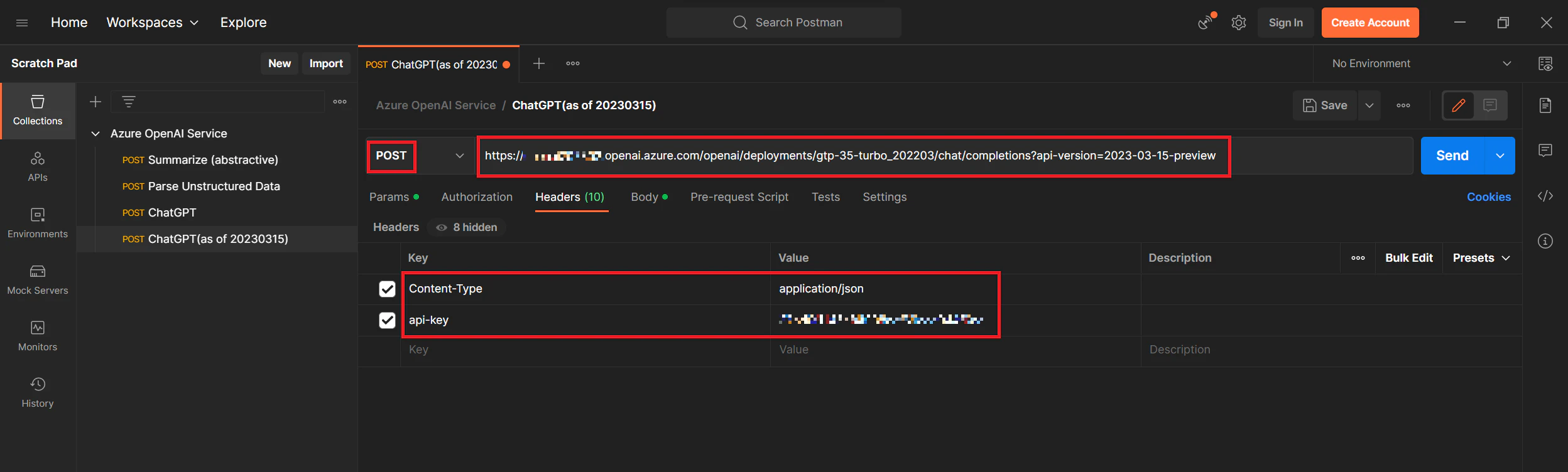Uncheck the api-key header checkbox
The height and width of the screenshot is (472, 1568).
pos(387,320)
